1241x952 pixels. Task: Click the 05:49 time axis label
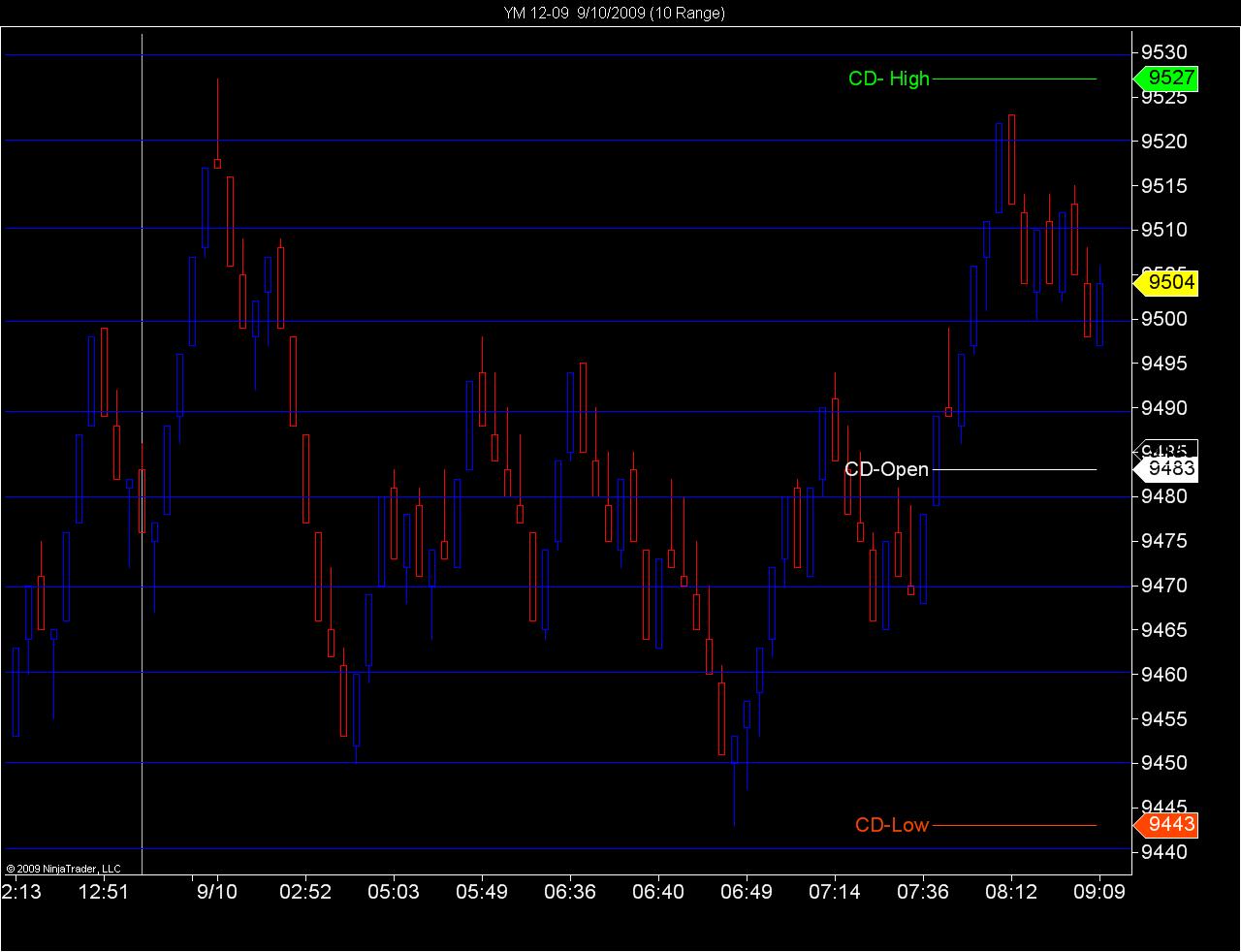point(482,891)
